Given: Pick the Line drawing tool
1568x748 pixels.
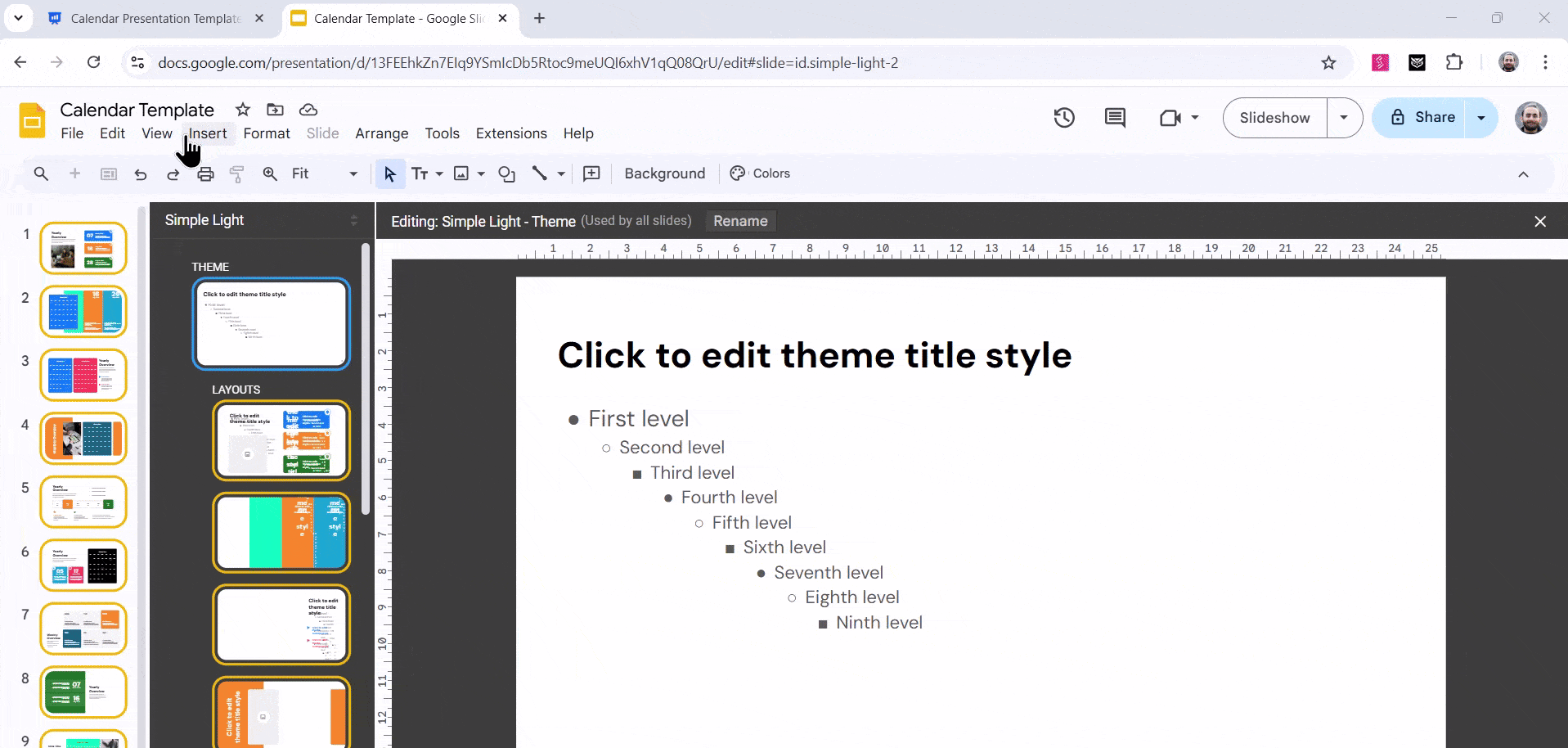Looking at the screenshot, I should [x=539, y=173].
